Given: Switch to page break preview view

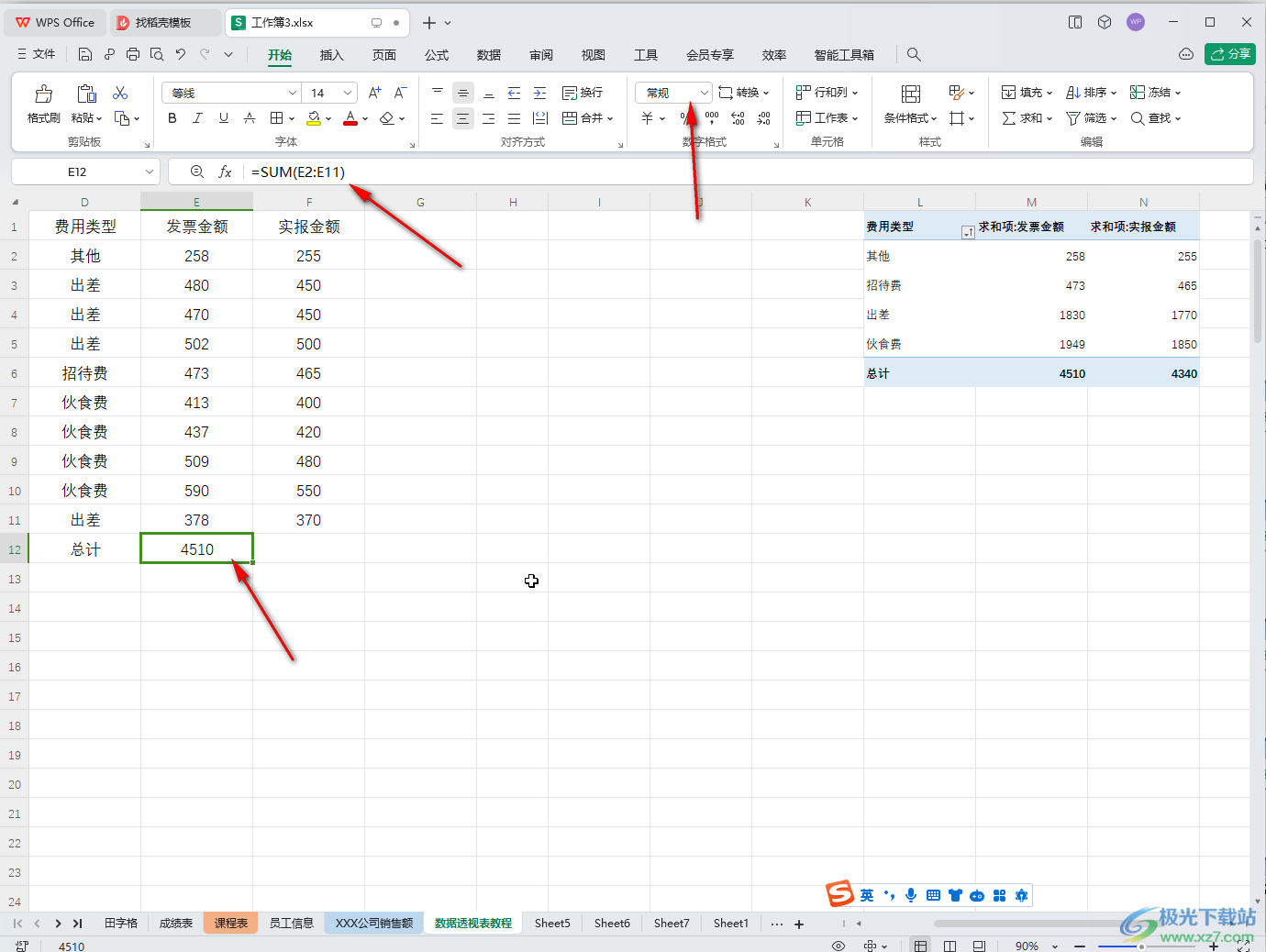Looking at the screenshot, I should click(949, 946).
